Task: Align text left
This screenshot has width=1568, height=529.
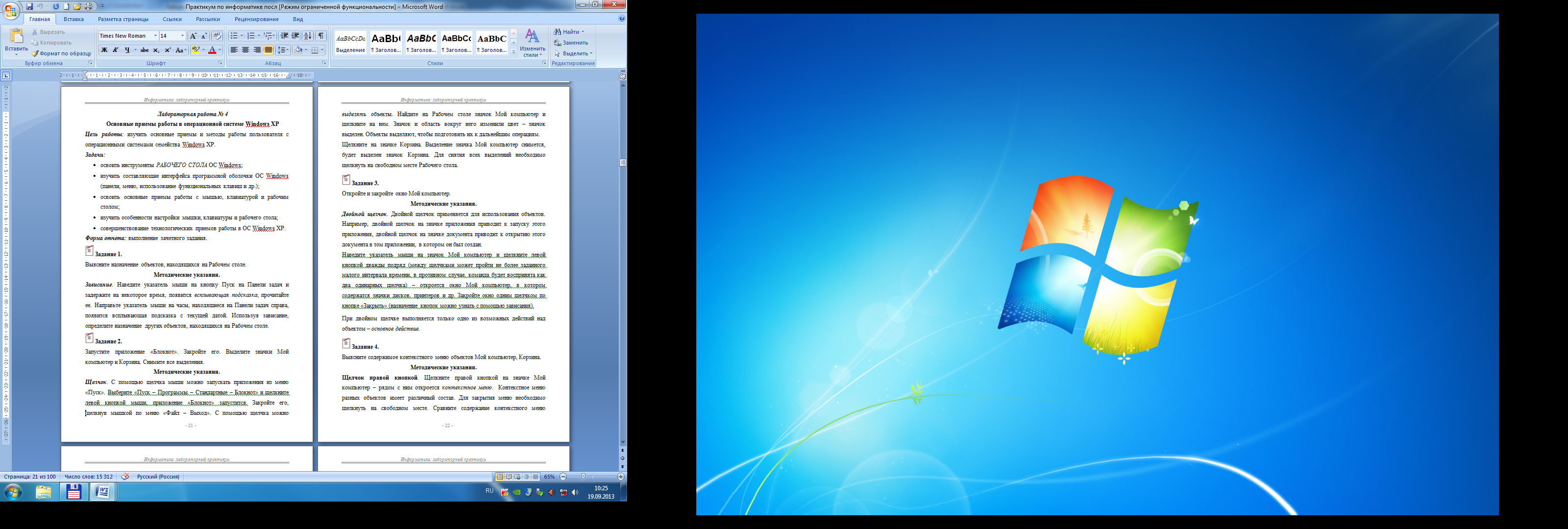Action: coord(234,50)
